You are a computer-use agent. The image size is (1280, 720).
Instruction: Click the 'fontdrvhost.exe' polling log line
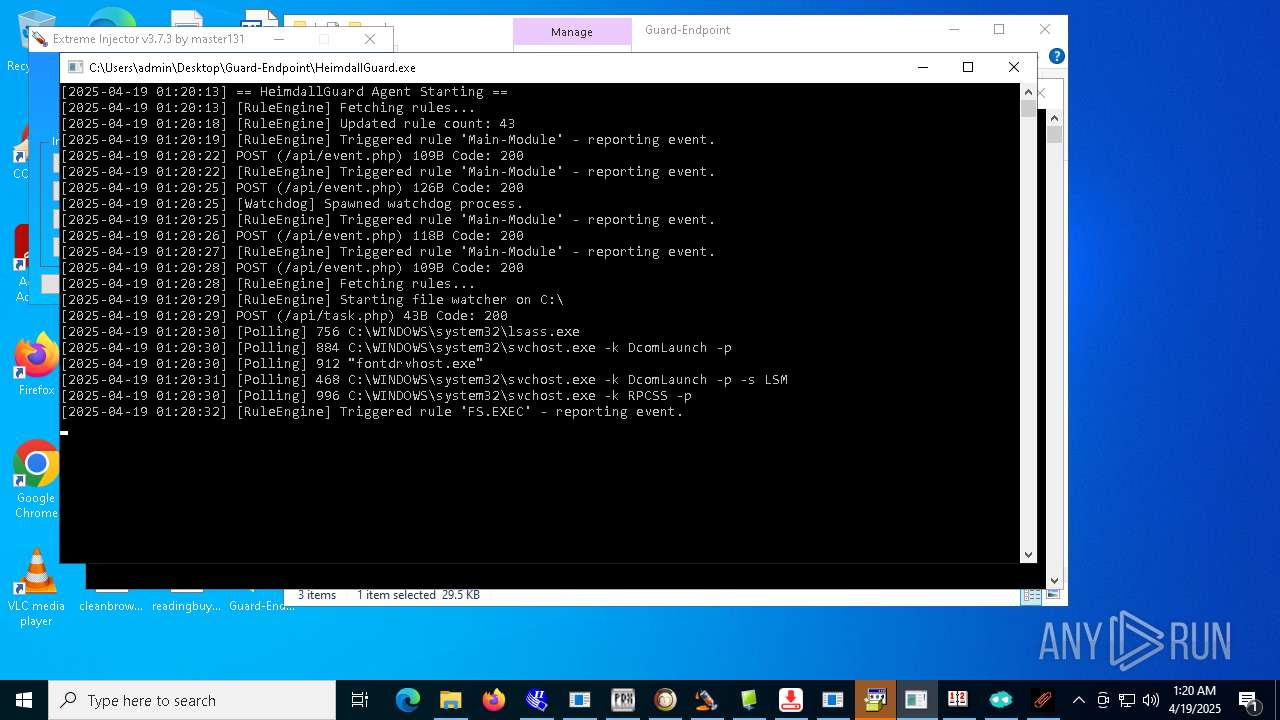click(272, 364)
